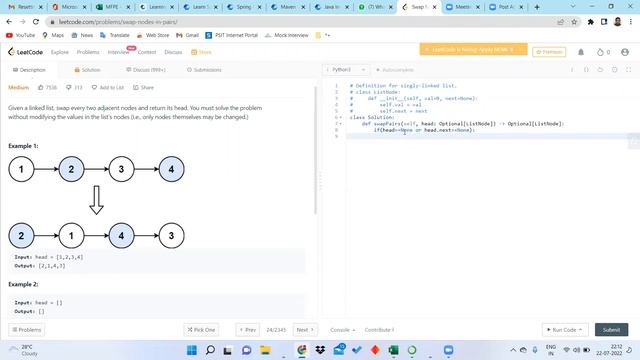Open File Explorer from taskbar

point(265,350)
